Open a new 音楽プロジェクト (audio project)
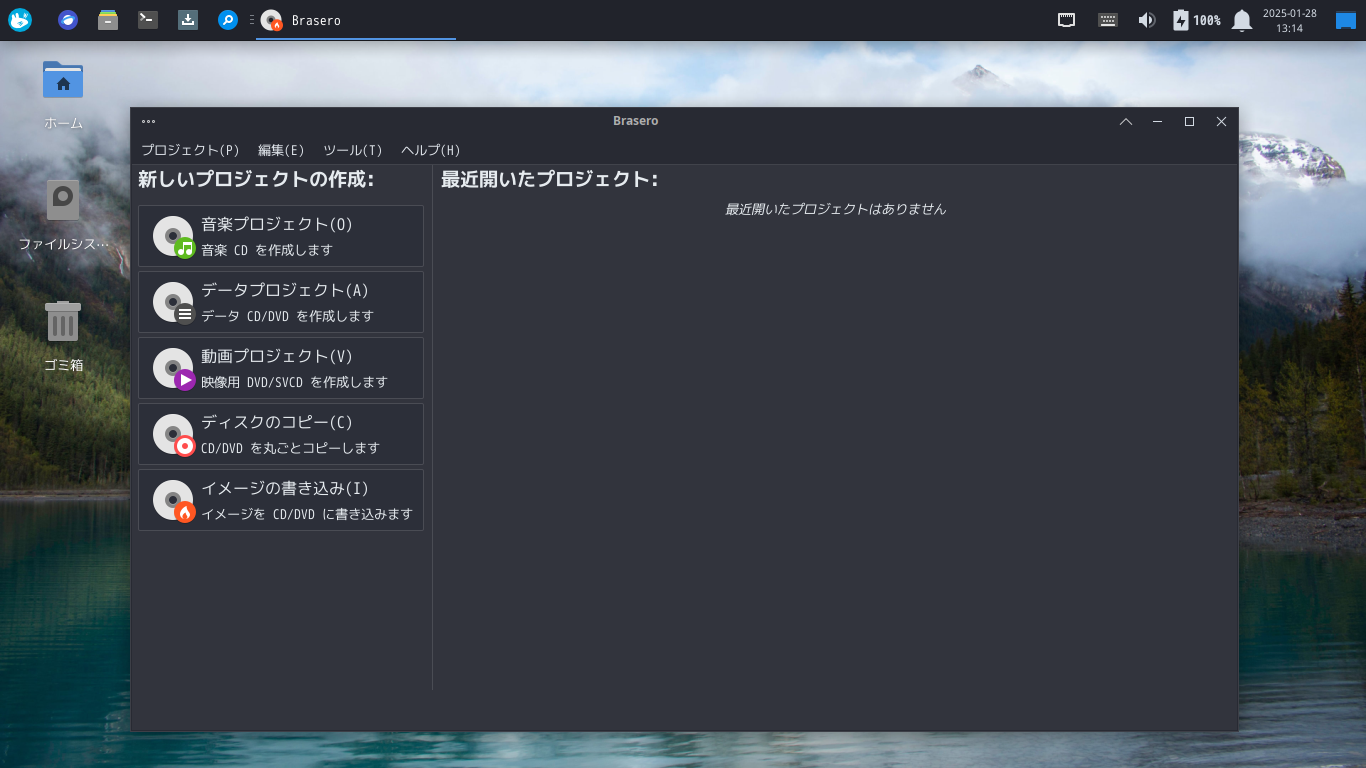 tap(280, 236)
